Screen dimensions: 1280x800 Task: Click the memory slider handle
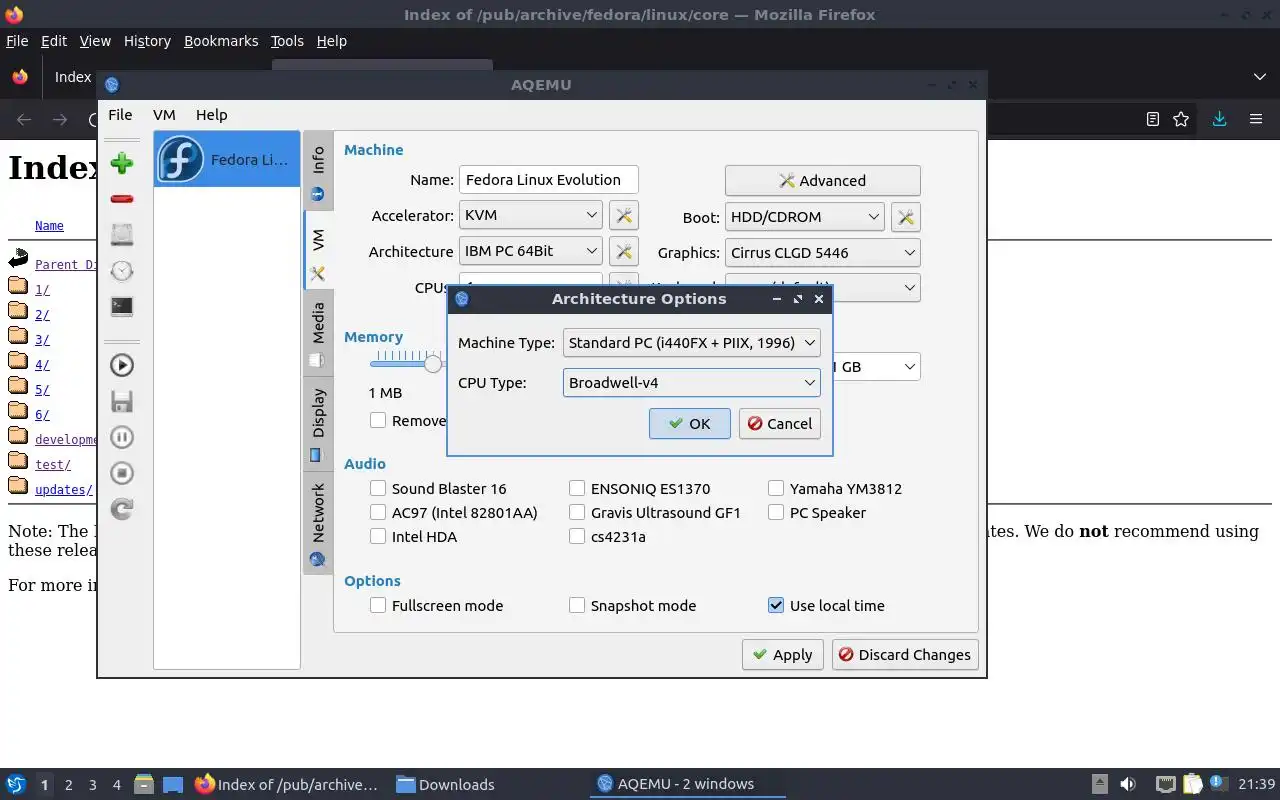(x=433, y=364)
